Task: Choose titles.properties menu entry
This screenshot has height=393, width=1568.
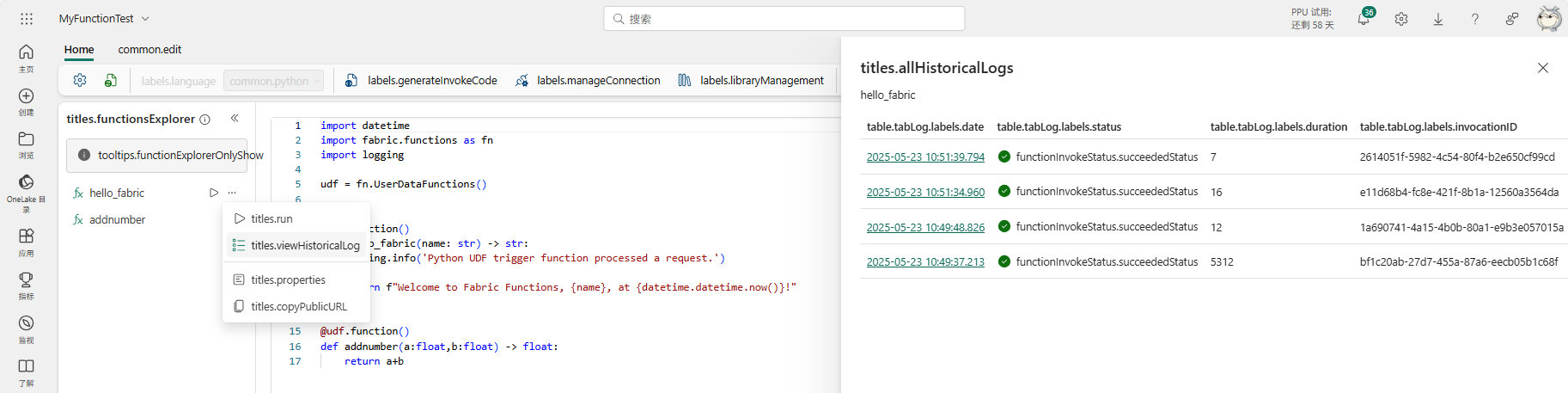Action: click(x=296, y=279)
